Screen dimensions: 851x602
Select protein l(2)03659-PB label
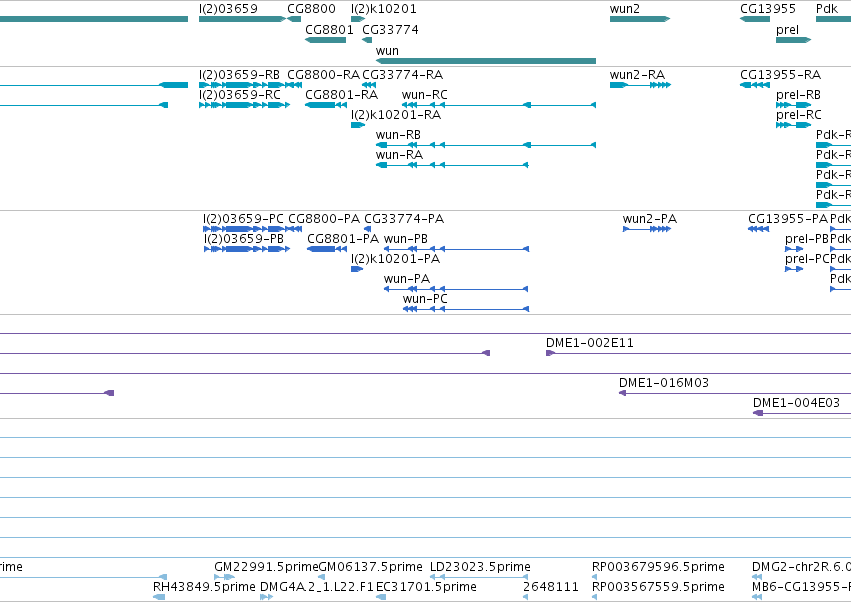(244, 239)
